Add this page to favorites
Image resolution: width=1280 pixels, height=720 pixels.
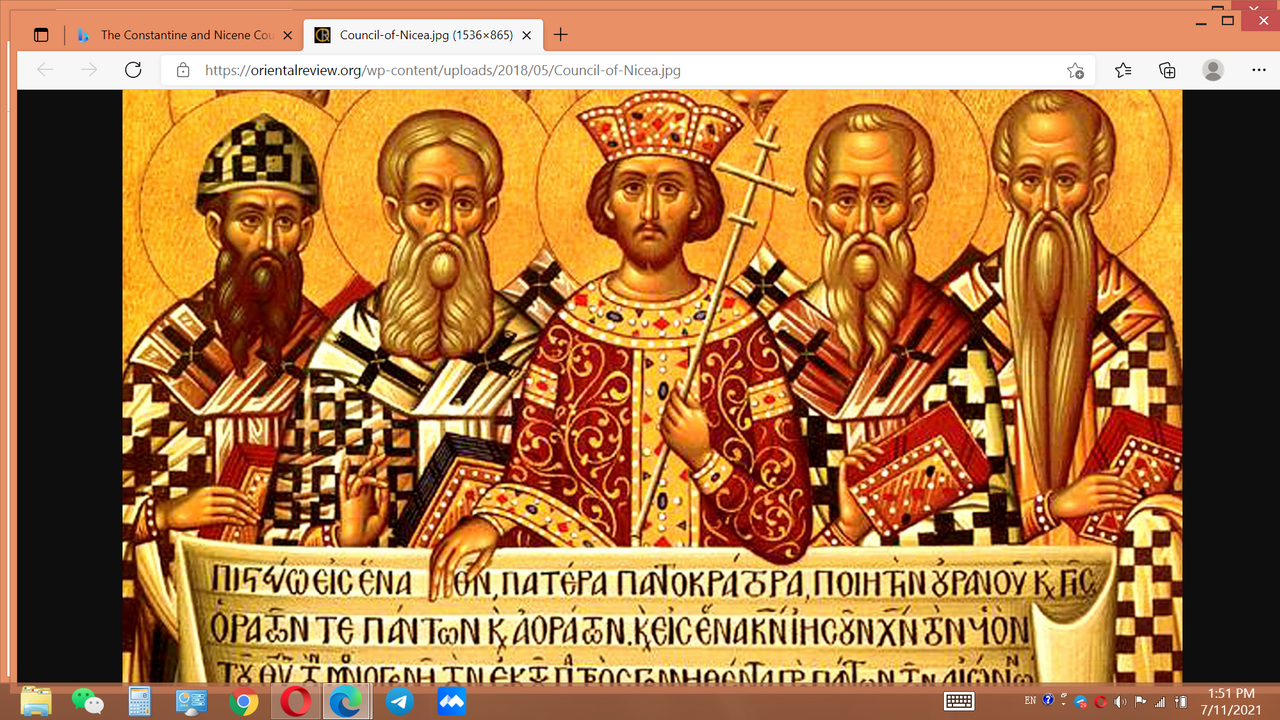click(x=1075, y=70)
